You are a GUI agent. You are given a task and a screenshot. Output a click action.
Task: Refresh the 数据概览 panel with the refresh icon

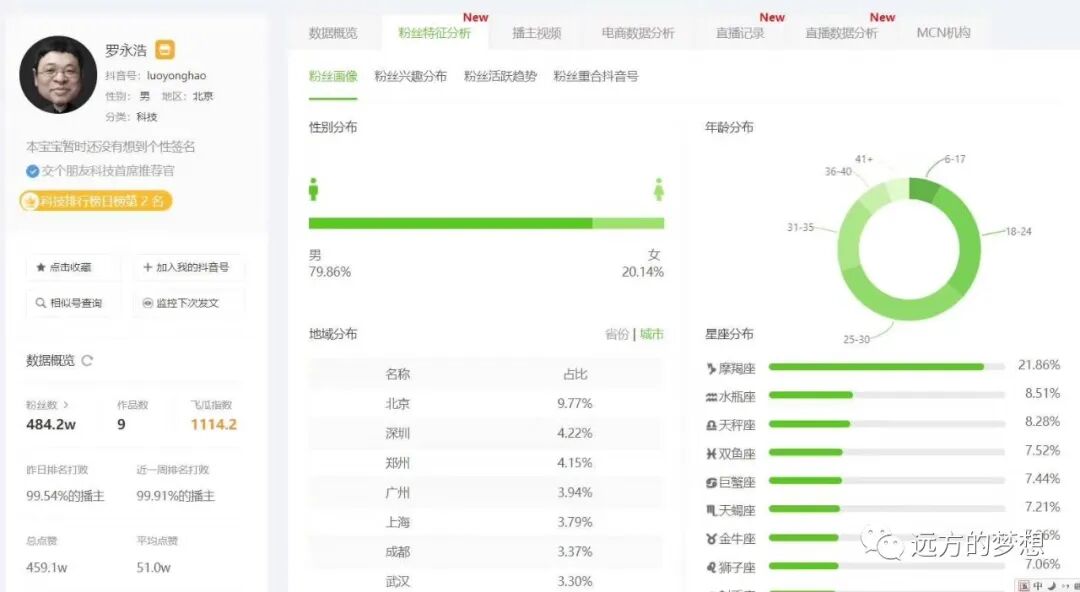[87, 360]
